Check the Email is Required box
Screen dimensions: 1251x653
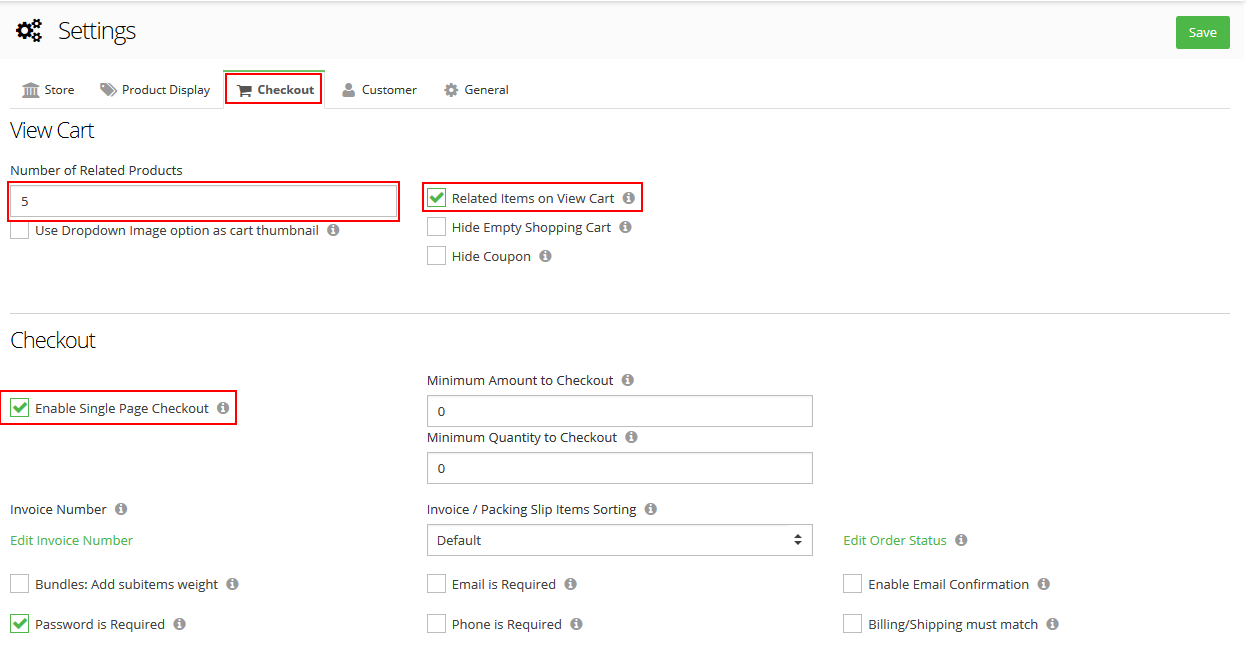(x=437, y=584)
